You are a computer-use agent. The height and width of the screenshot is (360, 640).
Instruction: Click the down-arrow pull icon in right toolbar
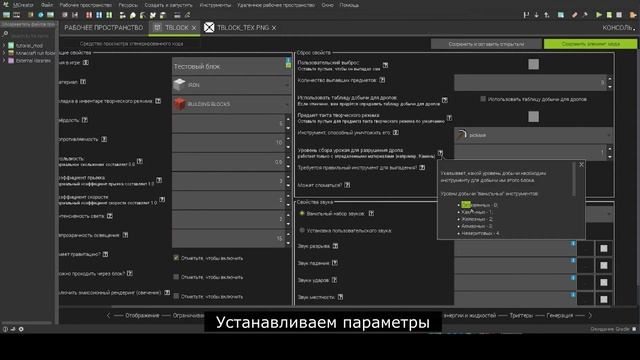coord(536,15)
